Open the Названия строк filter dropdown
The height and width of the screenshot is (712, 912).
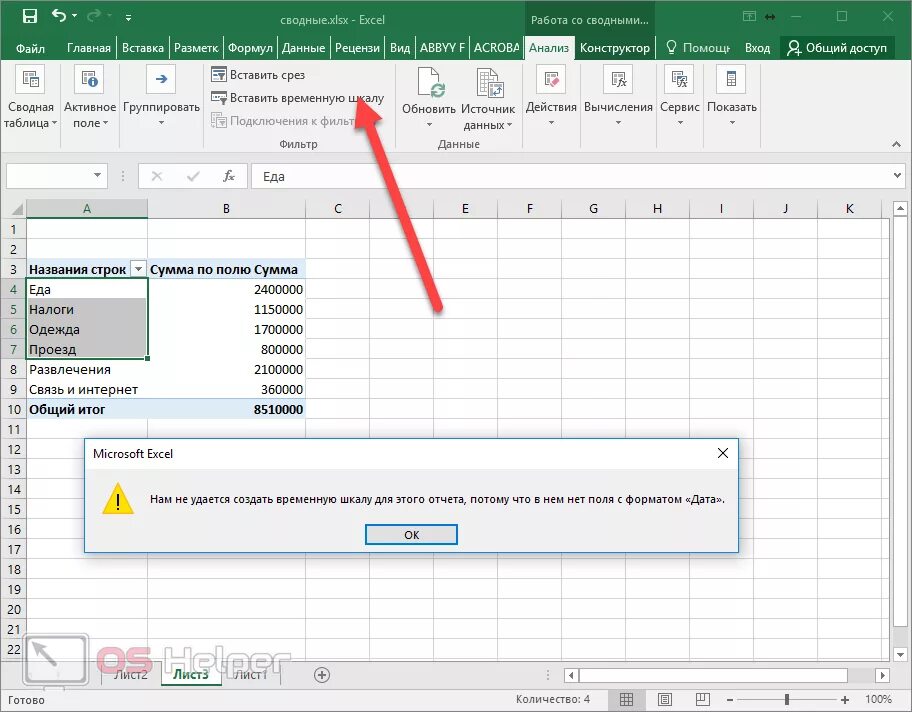point(138,269)
